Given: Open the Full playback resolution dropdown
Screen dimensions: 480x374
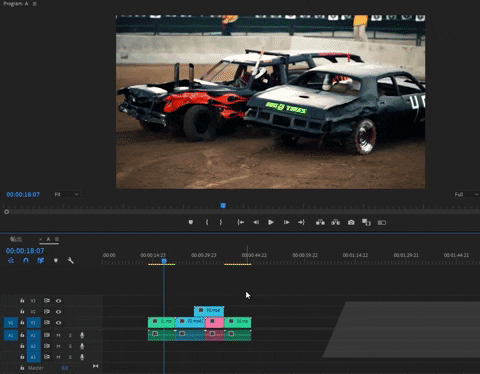Looking at the screenshot, I should (466, 194).
